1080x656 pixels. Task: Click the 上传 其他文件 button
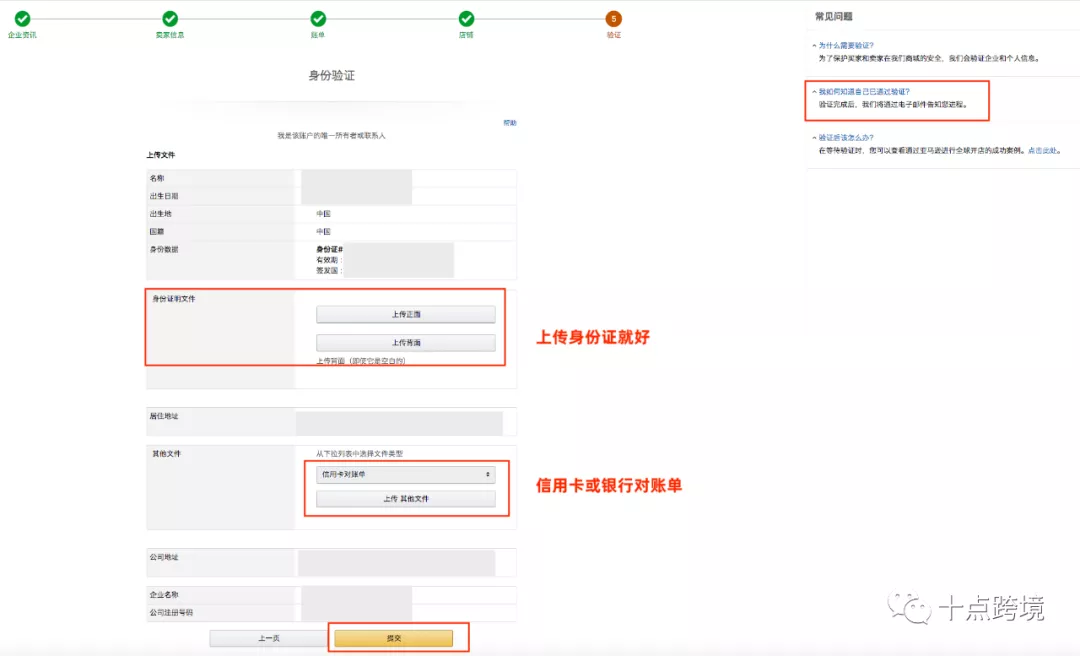406,499
